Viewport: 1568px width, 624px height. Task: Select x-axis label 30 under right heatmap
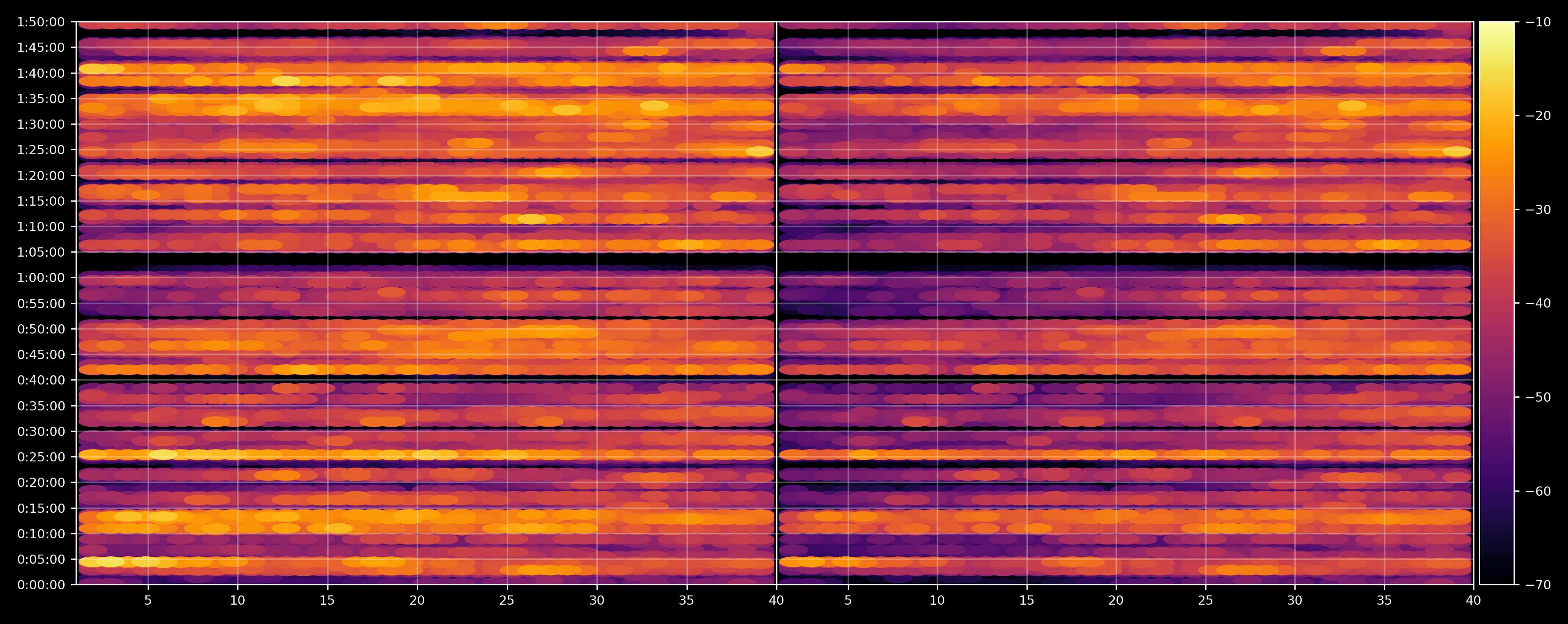tap(1295, 601)
